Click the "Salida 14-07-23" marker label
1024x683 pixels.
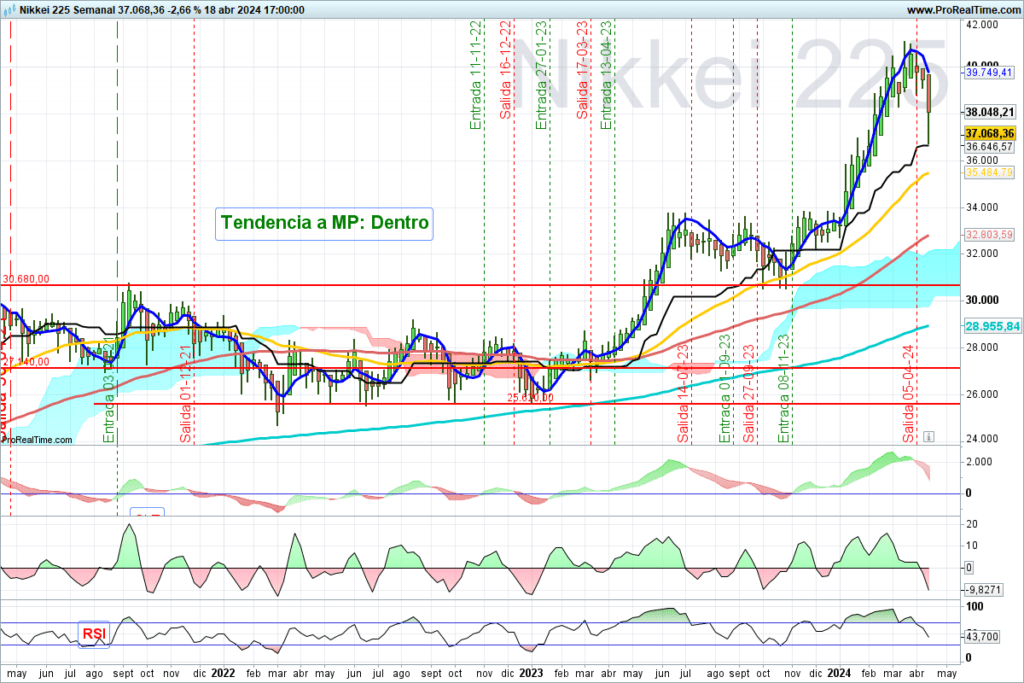point(683,393)
